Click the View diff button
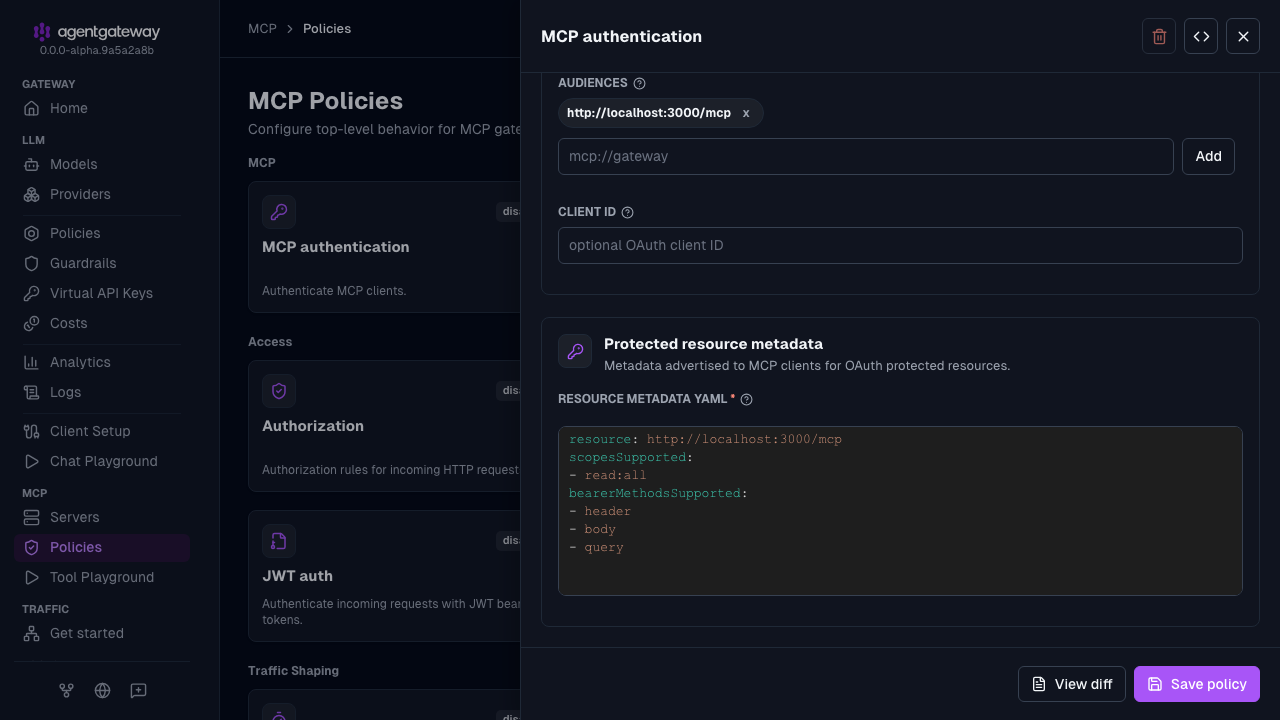The image size is (1280, 720). point(1072,684)
